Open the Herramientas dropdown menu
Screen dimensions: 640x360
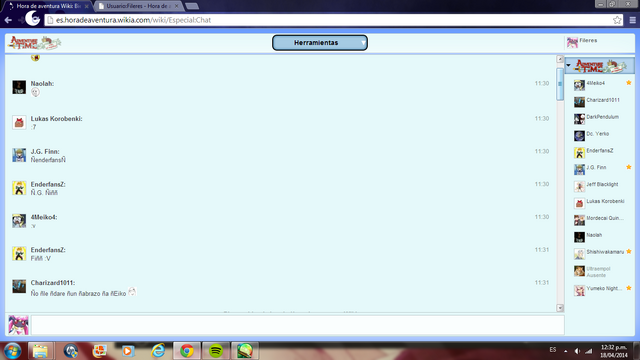[x=320, y=42]
